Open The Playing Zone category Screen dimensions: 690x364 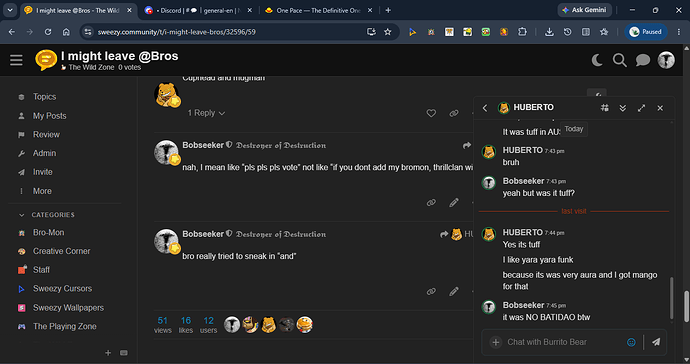point(65,327)
